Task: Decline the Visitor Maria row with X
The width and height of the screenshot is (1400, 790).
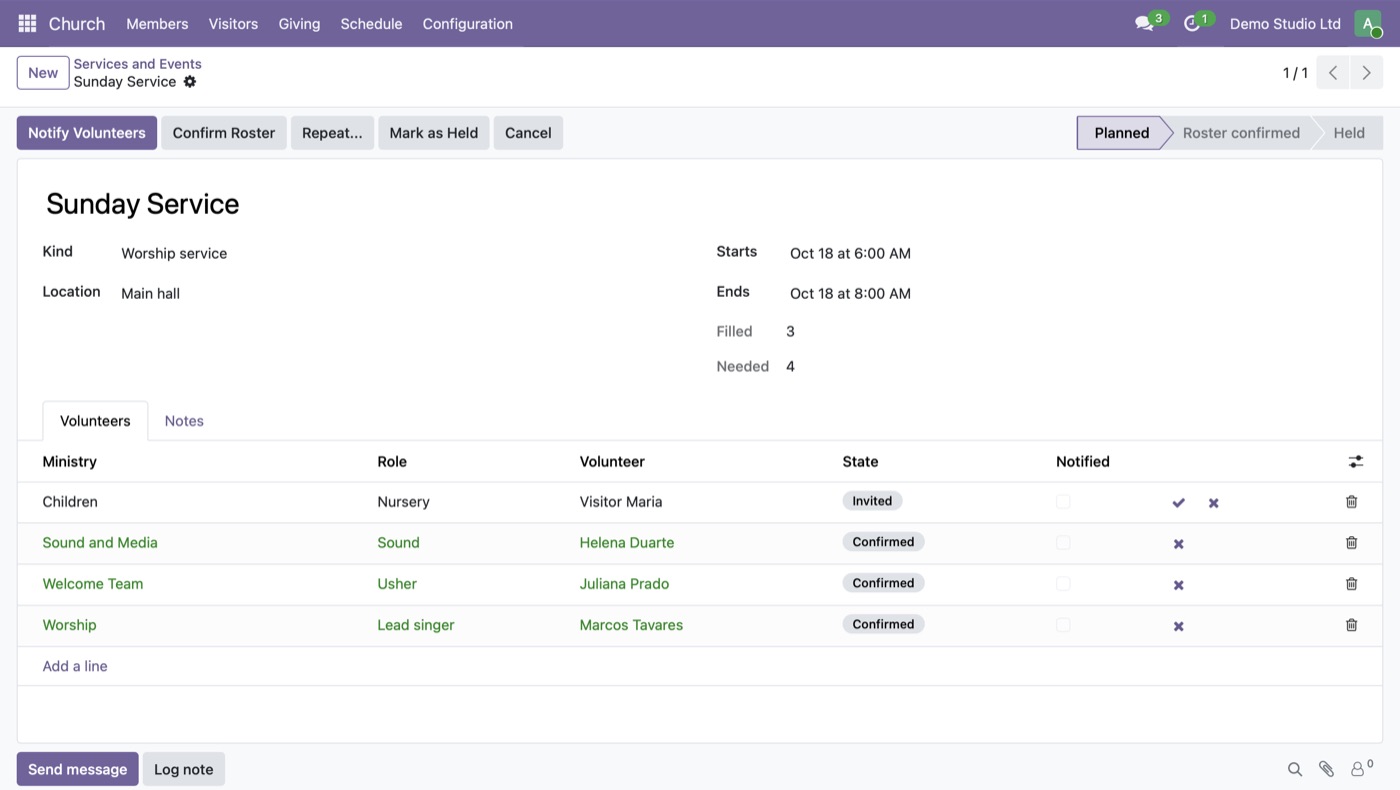Action: coord(1213,503)
